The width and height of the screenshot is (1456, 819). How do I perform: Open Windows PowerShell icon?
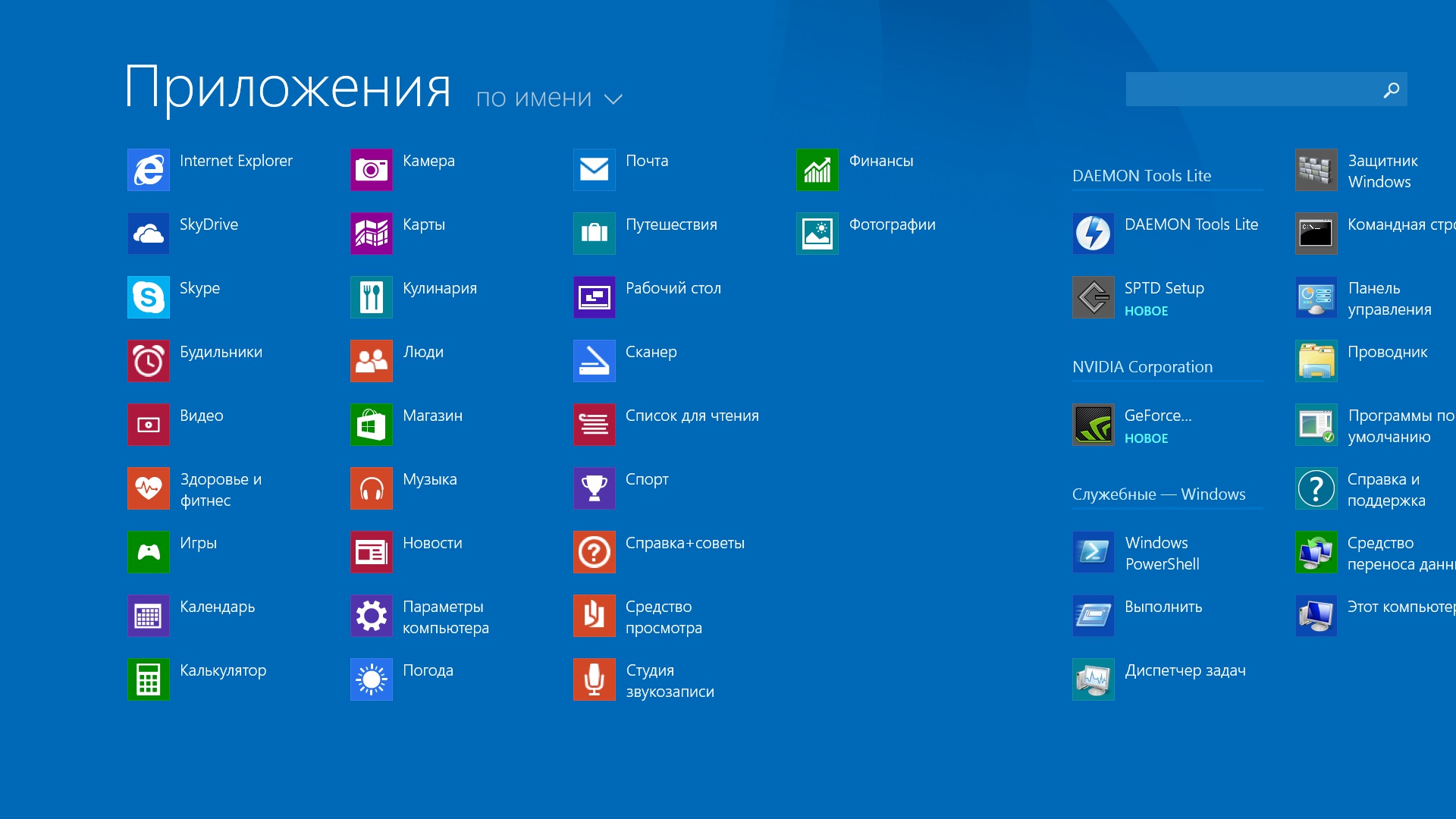pyautogui.click(x=1094, y=552)
